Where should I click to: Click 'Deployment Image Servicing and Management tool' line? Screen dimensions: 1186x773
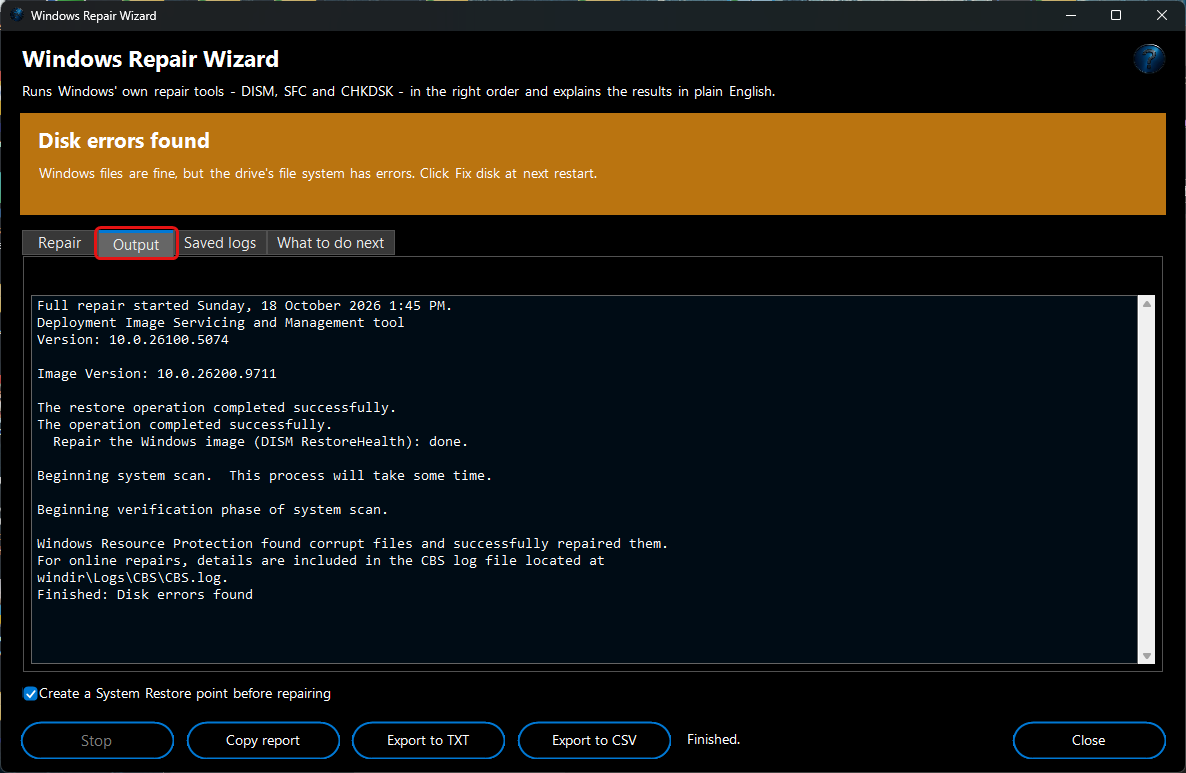[x=221, y=323]
